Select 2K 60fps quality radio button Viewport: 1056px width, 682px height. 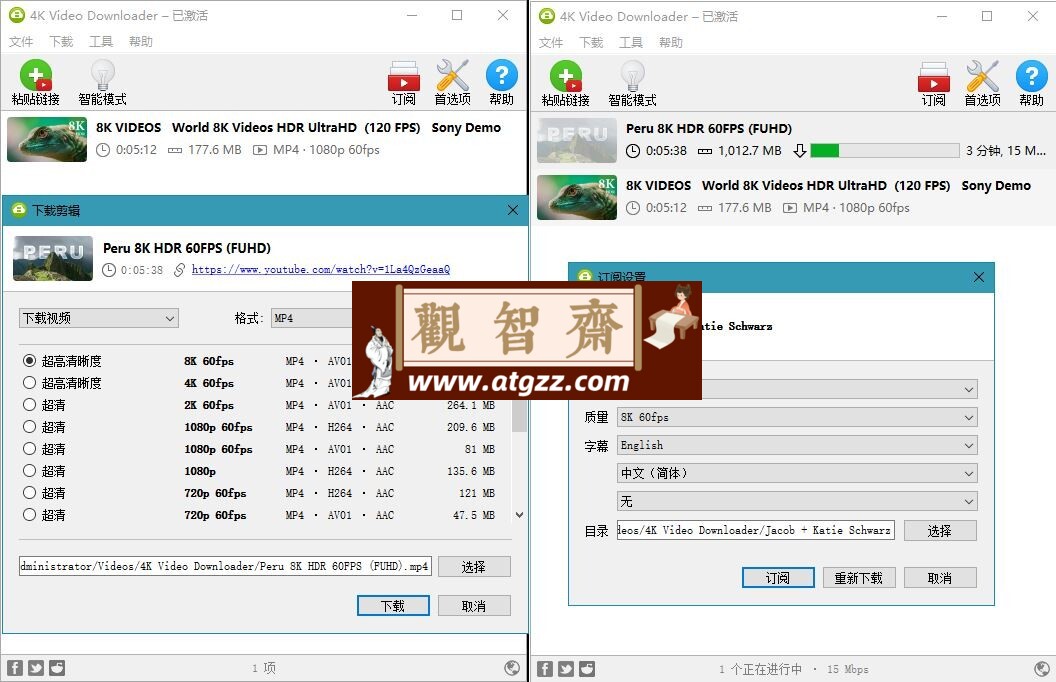(29, 405)
